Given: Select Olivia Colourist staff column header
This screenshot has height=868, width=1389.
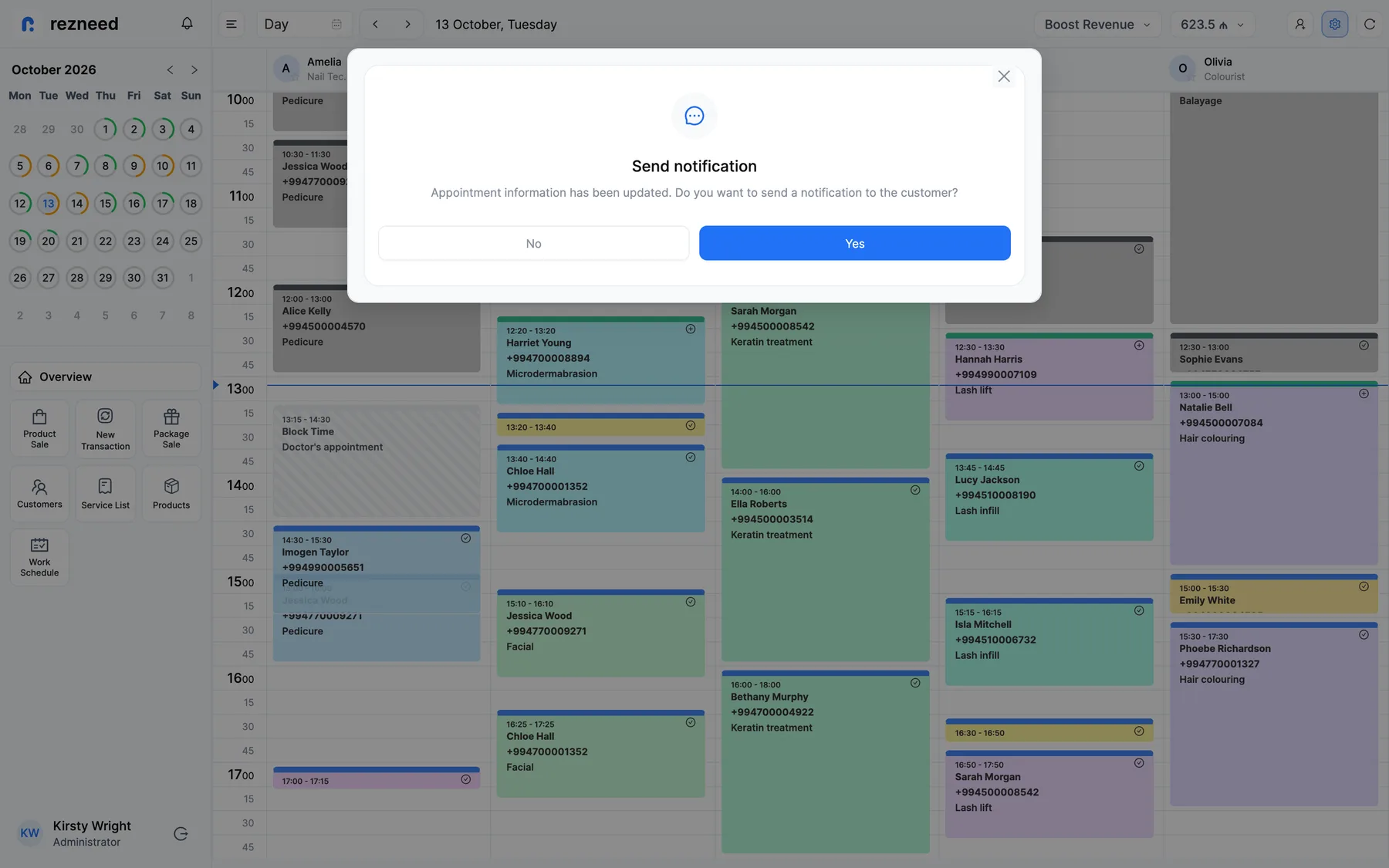Looking at the screenshot, I should pyautogui.click(x=1273, y=69).
